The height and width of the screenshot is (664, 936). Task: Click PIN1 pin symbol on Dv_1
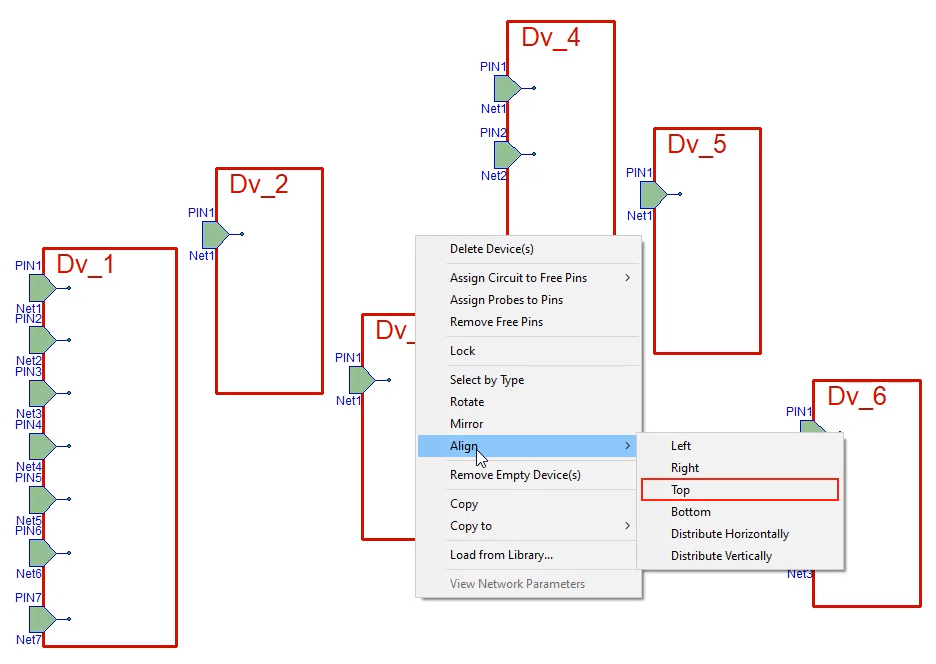(x=41, y=288)
